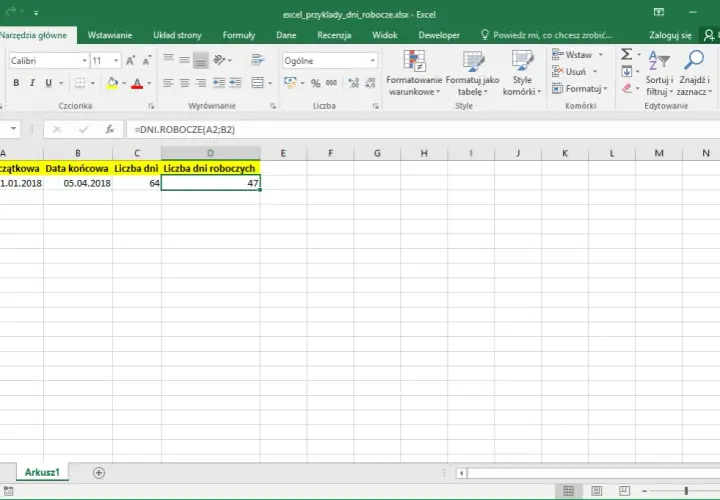The height and width of the screenshot is (500, 720).
Task: Select cell containing 05.04.2018
Action: click(x=78, y=183)
